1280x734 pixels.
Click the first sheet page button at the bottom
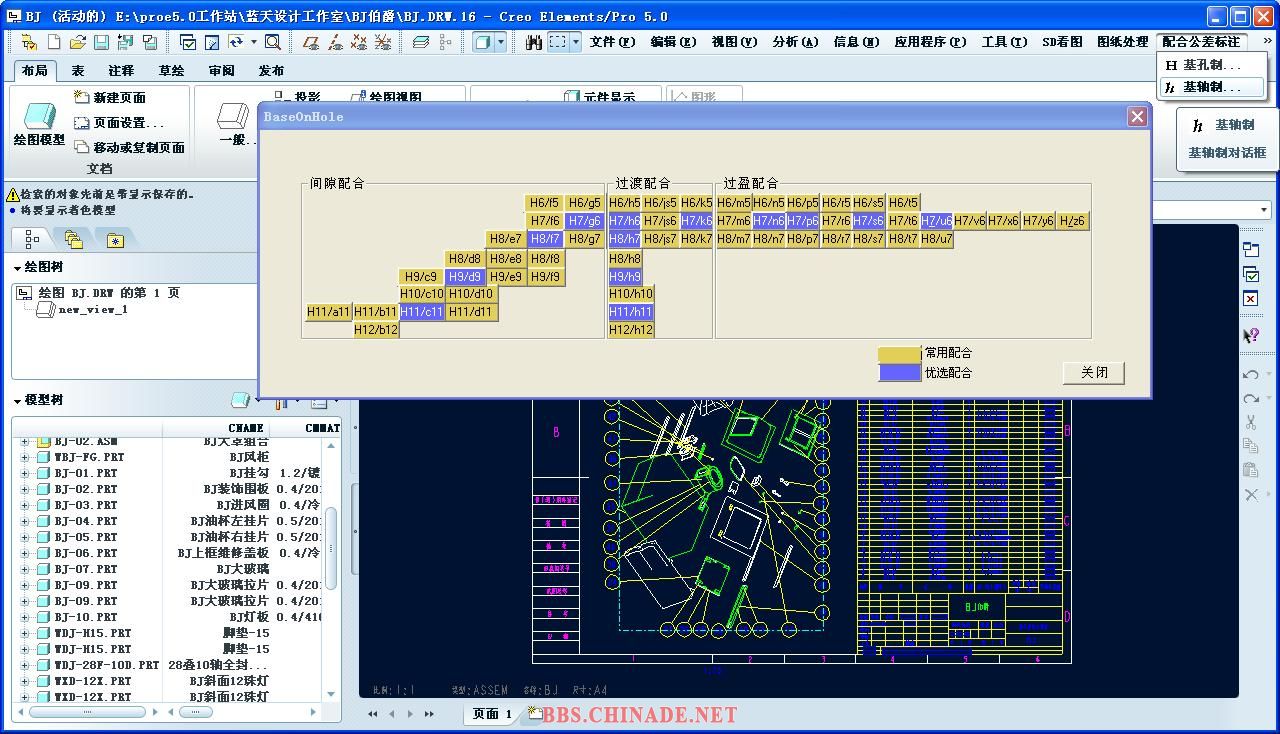[373, 714]
